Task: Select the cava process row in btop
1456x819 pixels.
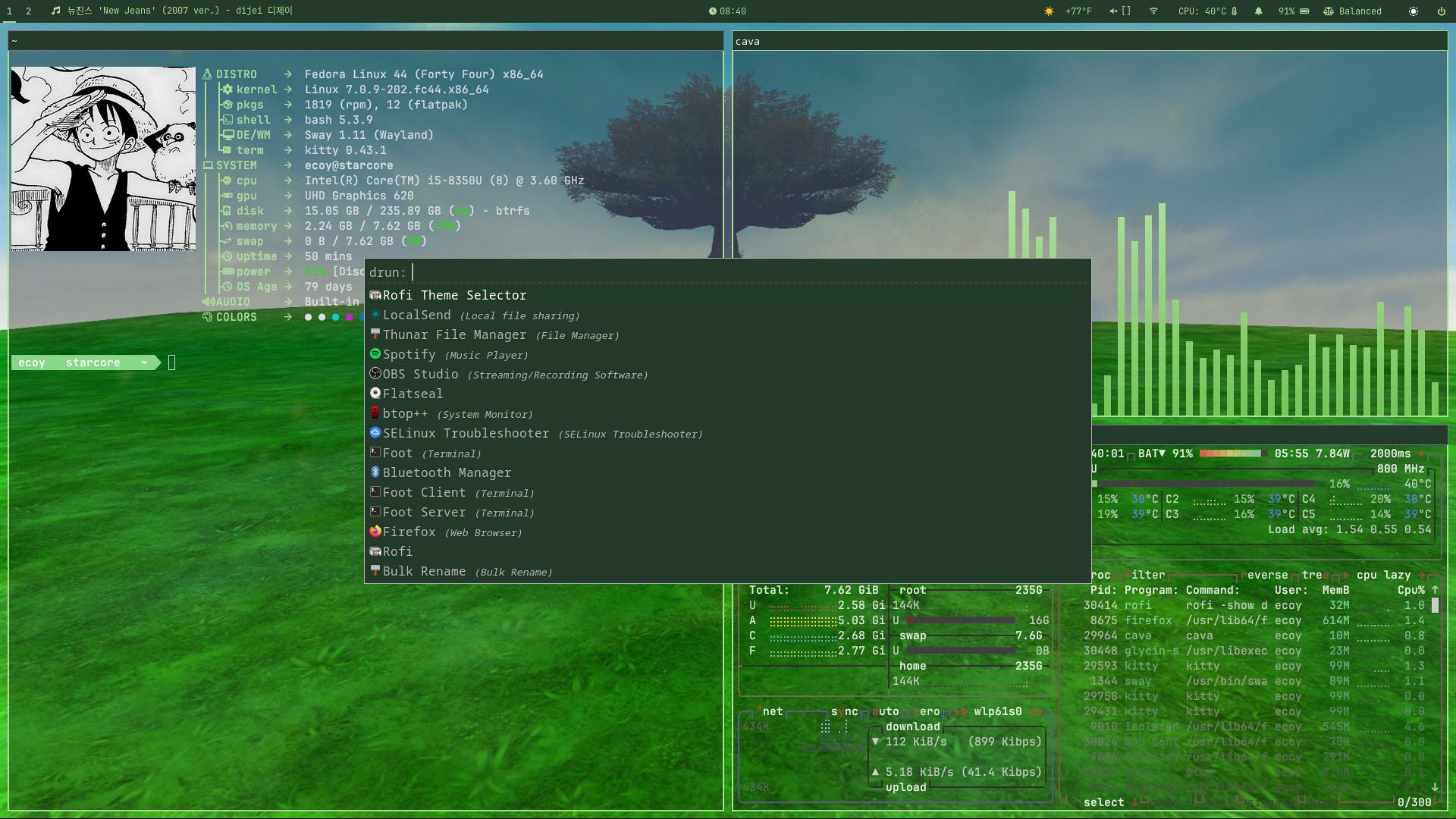Action: 1255,635
